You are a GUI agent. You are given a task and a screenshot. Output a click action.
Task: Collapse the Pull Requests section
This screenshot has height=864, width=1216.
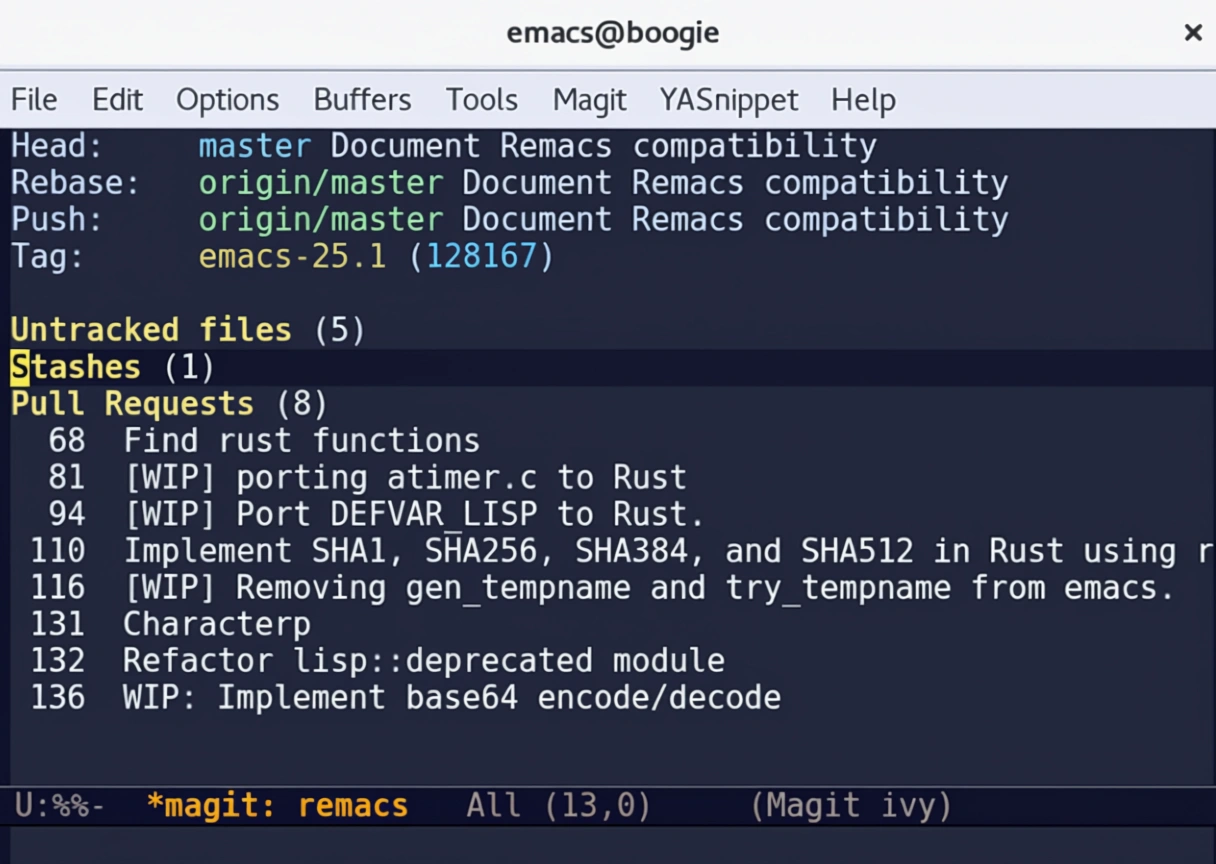click(132, 404)
